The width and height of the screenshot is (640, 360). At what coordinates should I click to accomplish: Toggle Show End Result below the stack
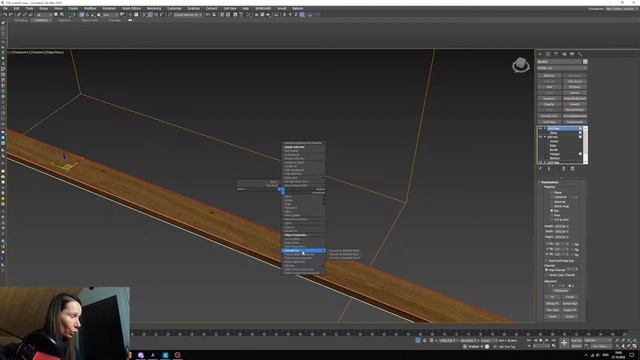tap(549, 169)
